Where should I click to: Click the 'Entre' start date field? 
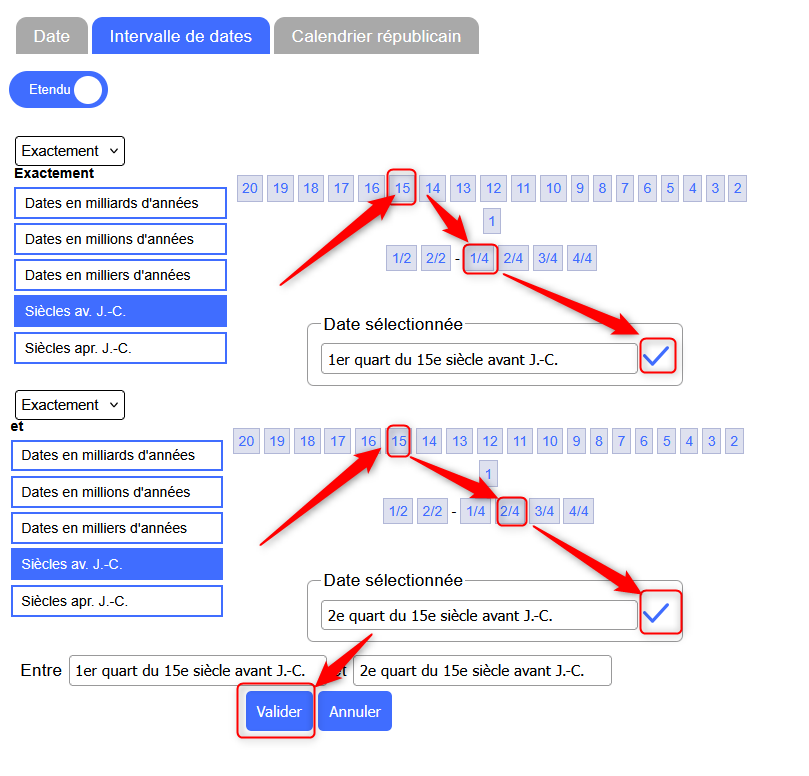point(197,670)
